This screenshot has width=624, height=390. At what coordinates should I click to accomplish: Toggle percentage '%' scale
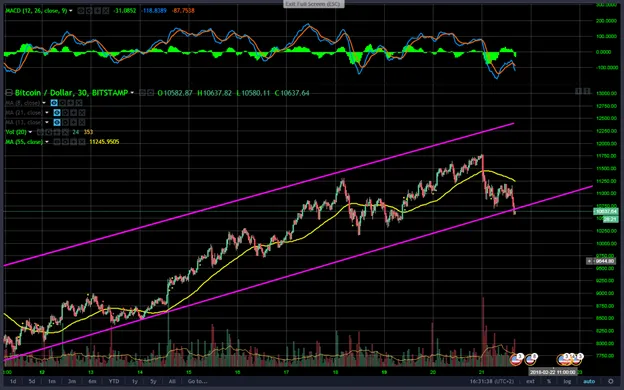click(x=549, y=381)
